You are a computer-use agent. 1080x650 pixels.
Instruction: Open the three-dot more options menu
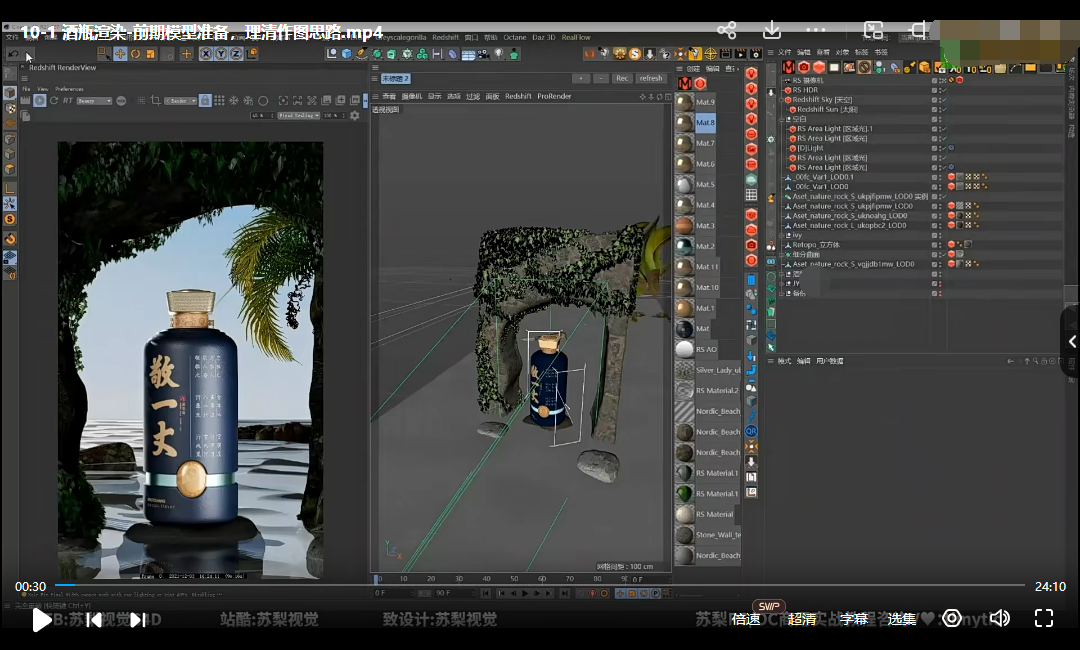point(816,30)
